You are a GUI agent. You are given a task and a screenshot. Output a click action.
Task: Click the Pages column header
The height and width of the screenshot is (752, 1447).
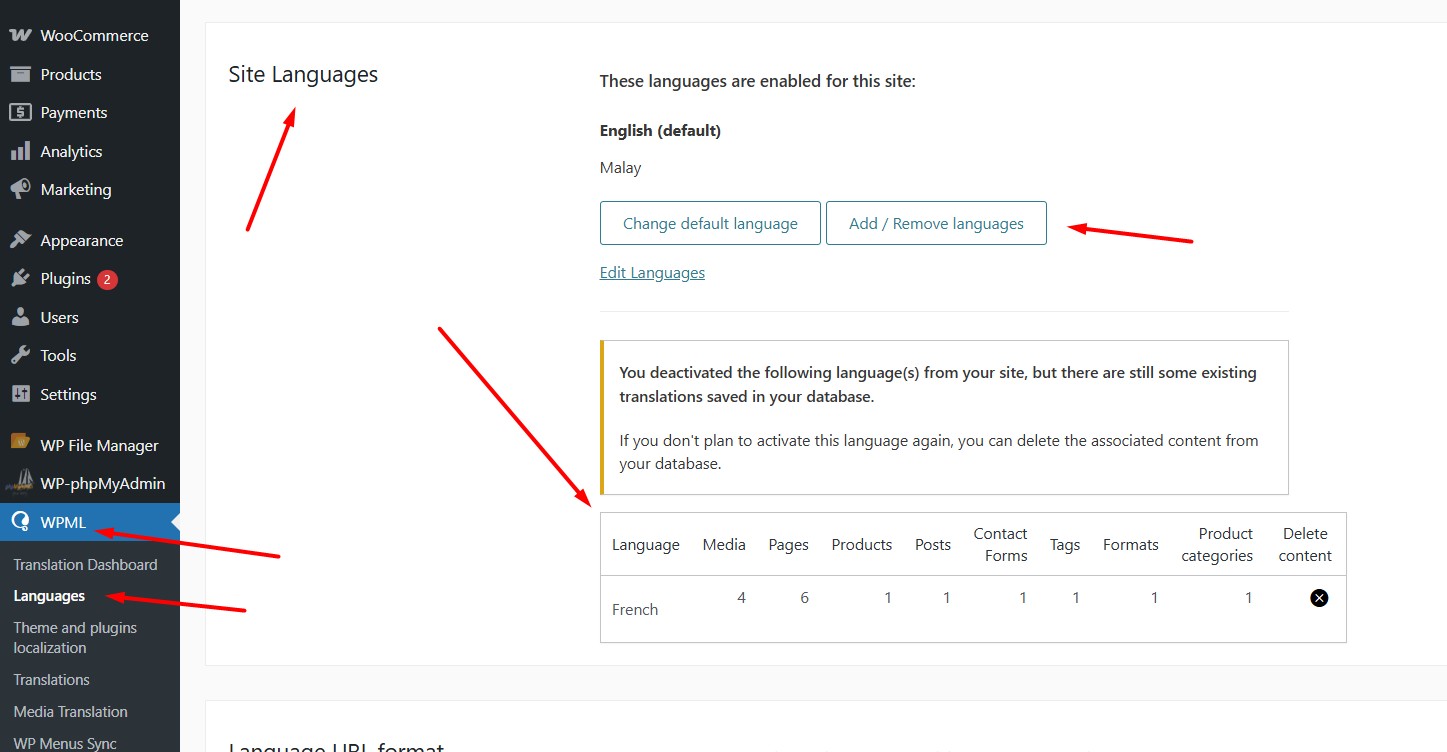[788, 545]
